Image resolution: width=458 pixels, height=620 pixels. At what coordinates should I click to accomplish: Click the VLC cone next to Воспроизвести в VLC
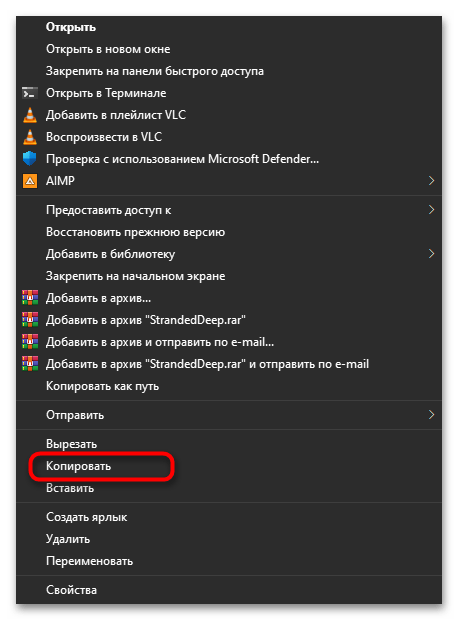point(30,137)
